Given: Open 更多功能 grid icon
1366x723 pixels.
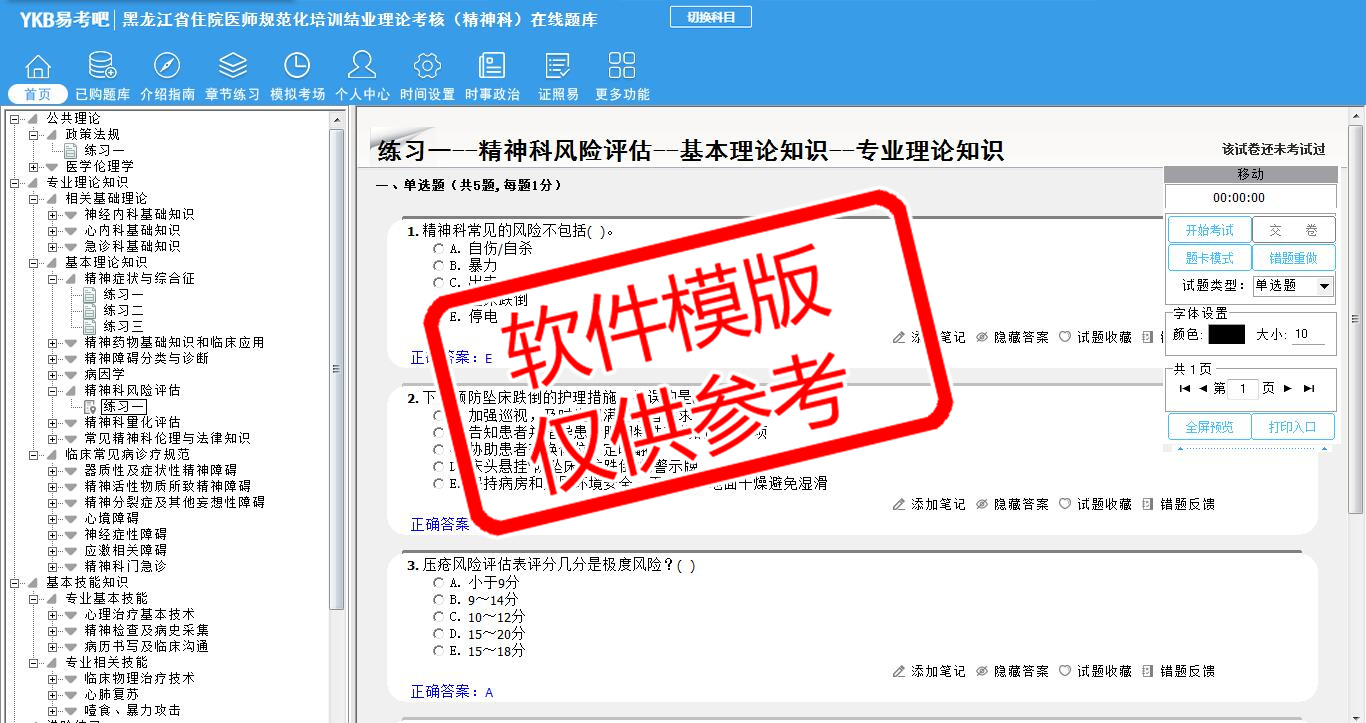Looking at the screenshot, I should click(622, 66).
